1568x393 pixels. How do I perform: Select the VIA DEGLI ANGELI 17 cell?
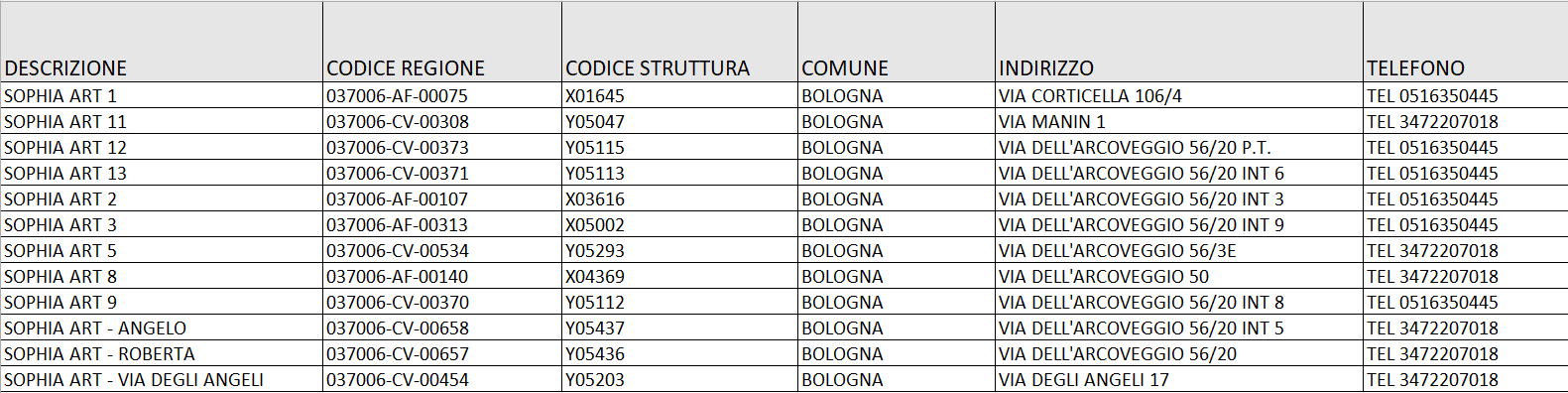click(1179, 379)
